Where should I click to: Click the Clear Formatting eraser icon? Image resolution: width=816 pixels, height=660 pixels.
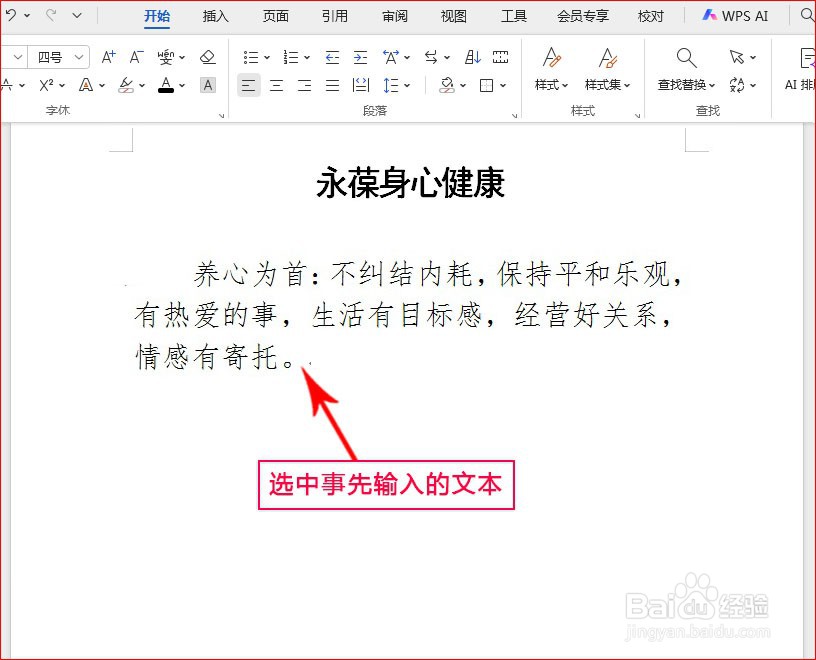click(x=208, y=57)
